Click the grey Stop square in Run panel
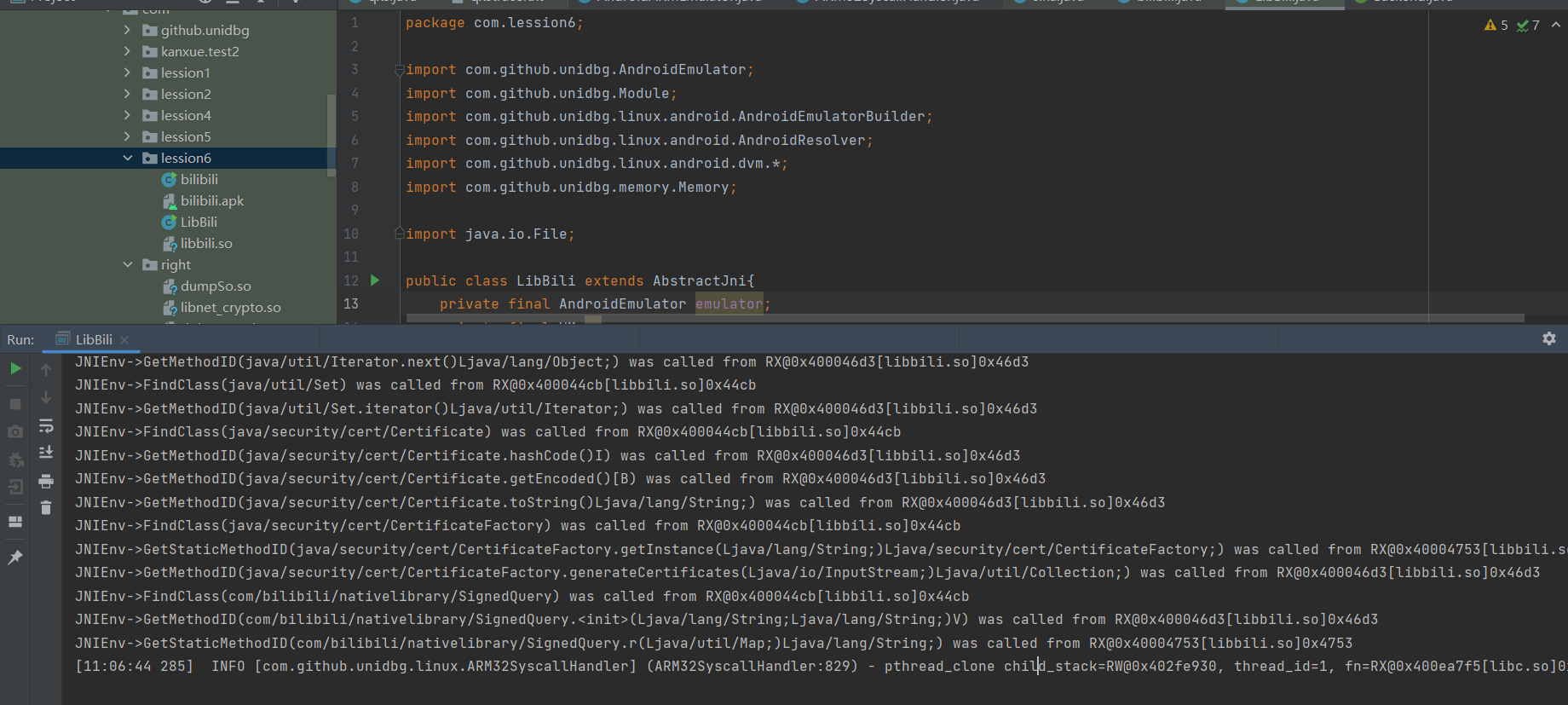Viewport: 1568px width, 705px height. click(15, 403)
